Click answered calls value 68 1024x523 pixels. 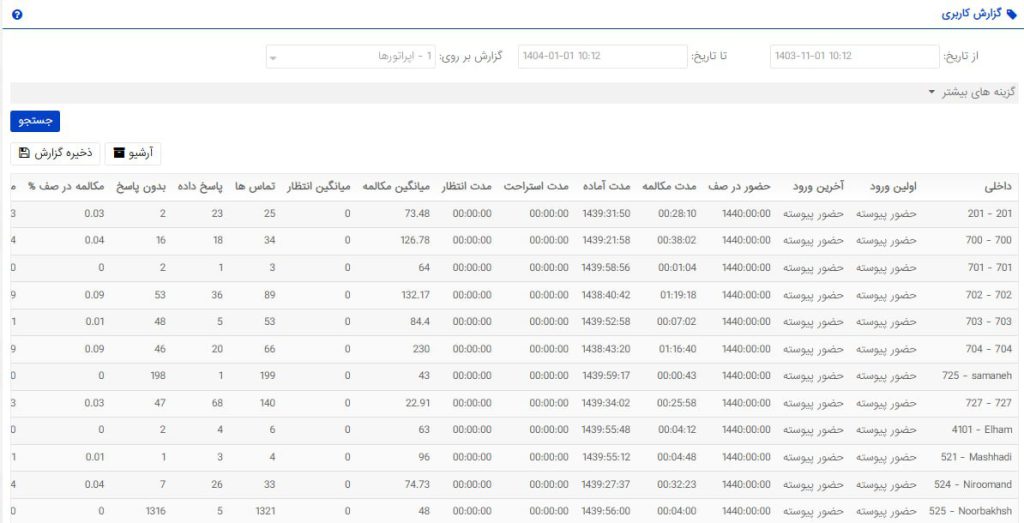click(216, 404)
